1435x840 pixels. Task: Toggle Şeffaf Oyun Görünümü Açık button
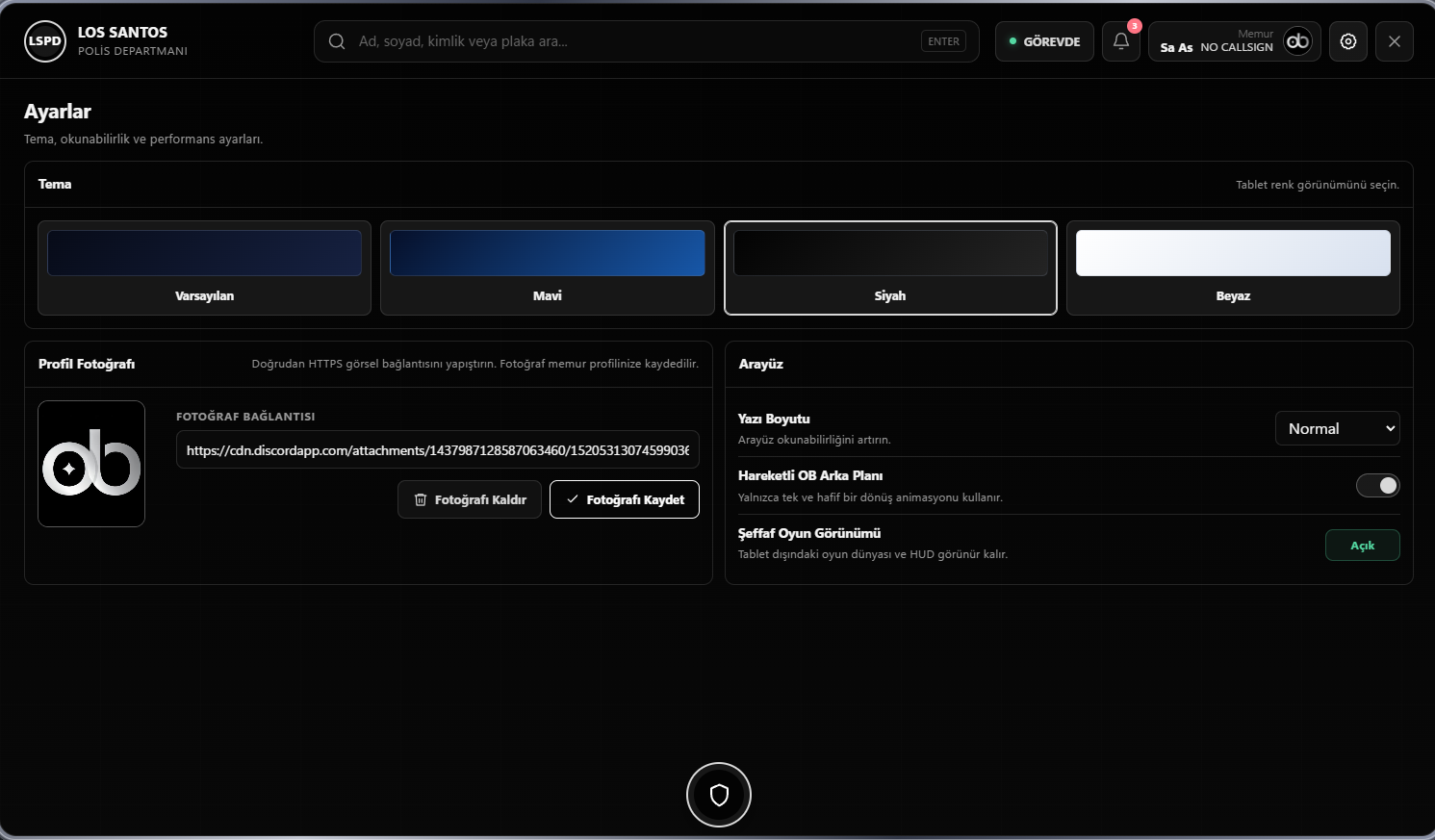1363,546
